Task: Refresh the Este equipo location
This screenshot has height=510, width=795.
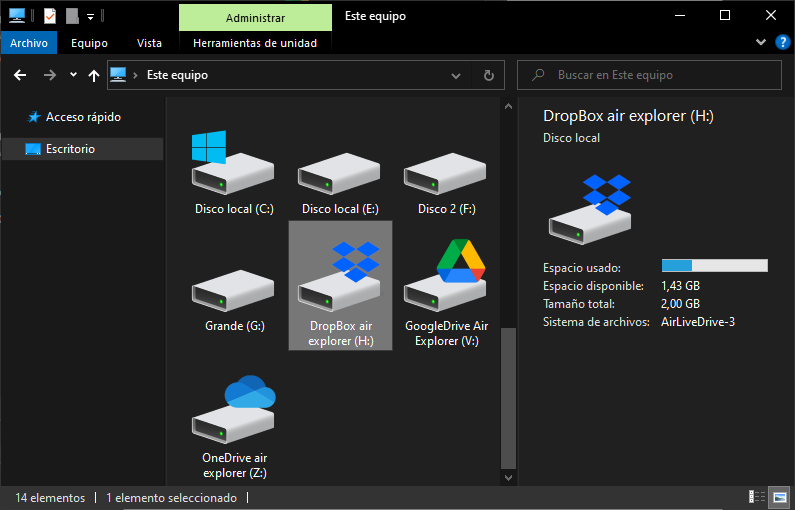Action: click(488, 75)
